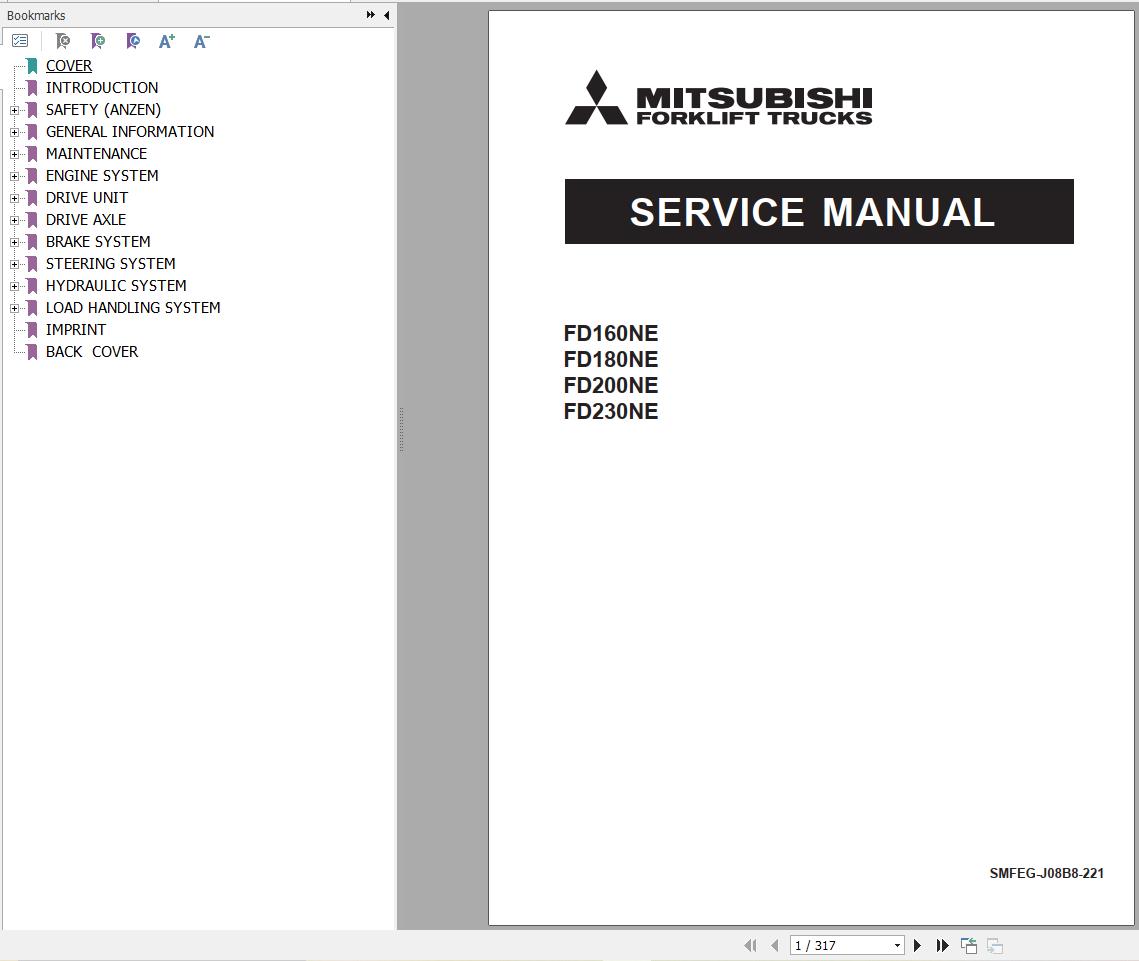Click the double-arrow expand panel icon

pyautogui.click(x=370, y=15)
